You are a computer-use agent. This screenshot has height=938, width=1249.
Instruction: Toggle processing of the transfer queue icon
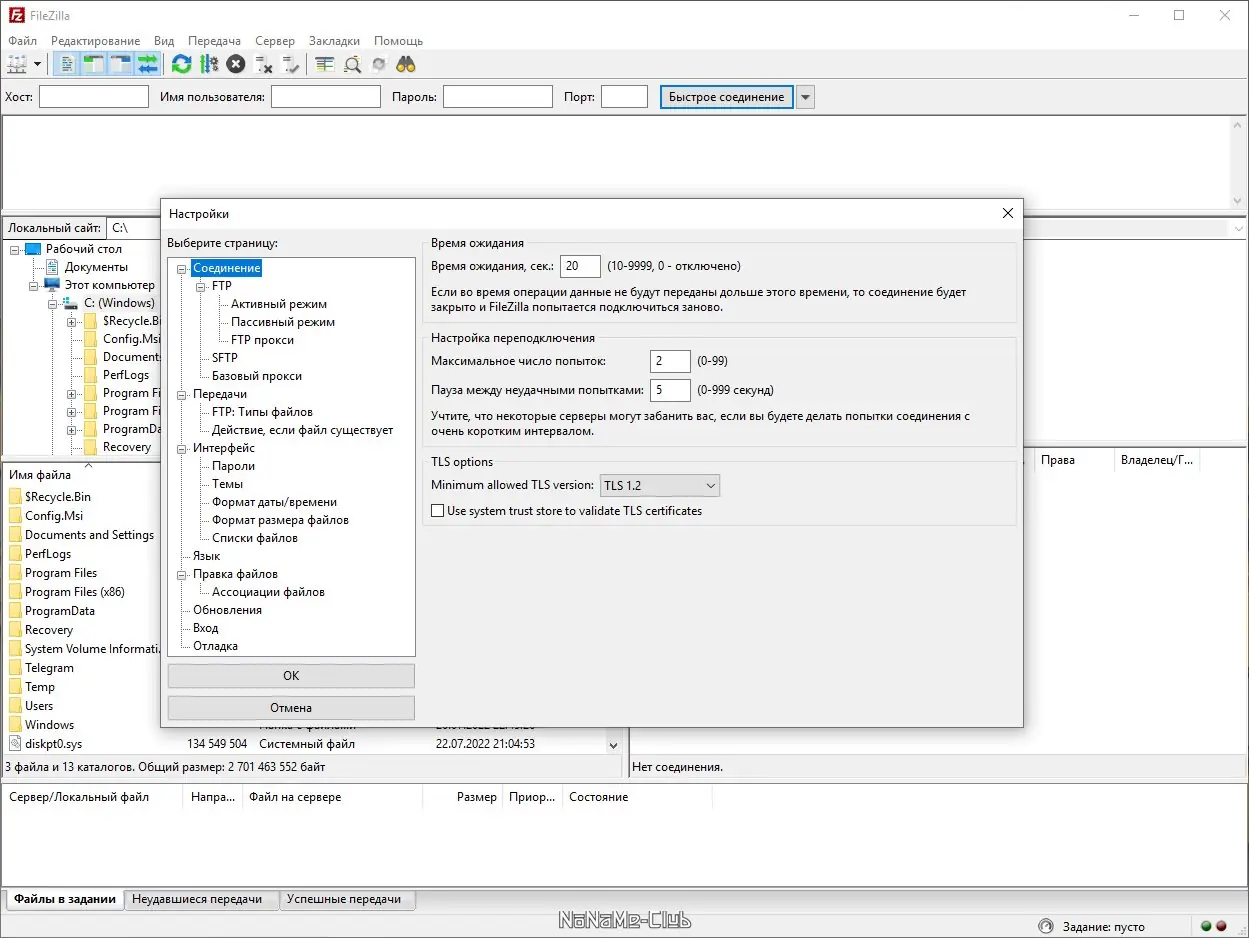pos(208,64)
